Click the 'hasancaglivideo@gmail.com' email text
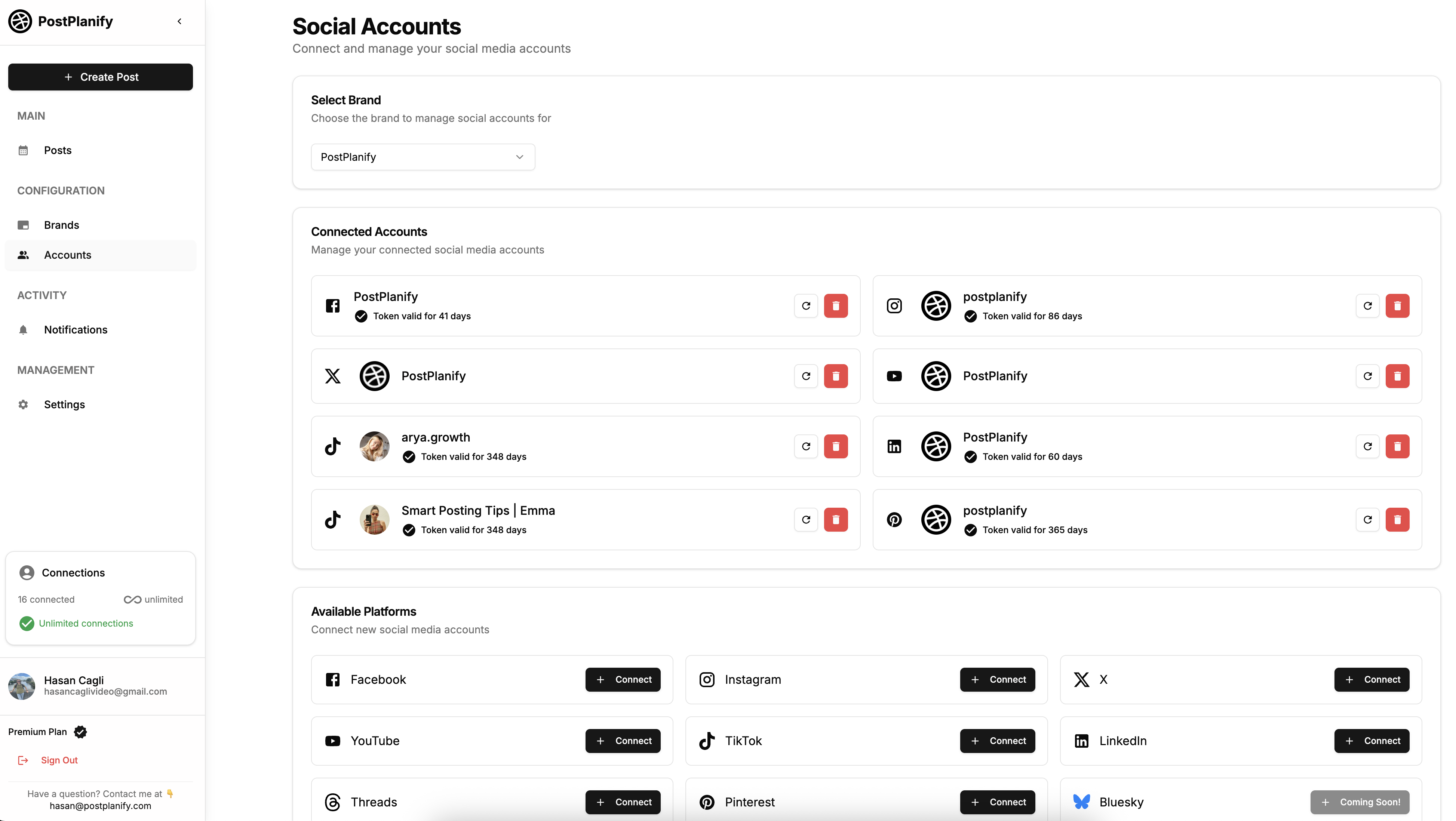 106,692
